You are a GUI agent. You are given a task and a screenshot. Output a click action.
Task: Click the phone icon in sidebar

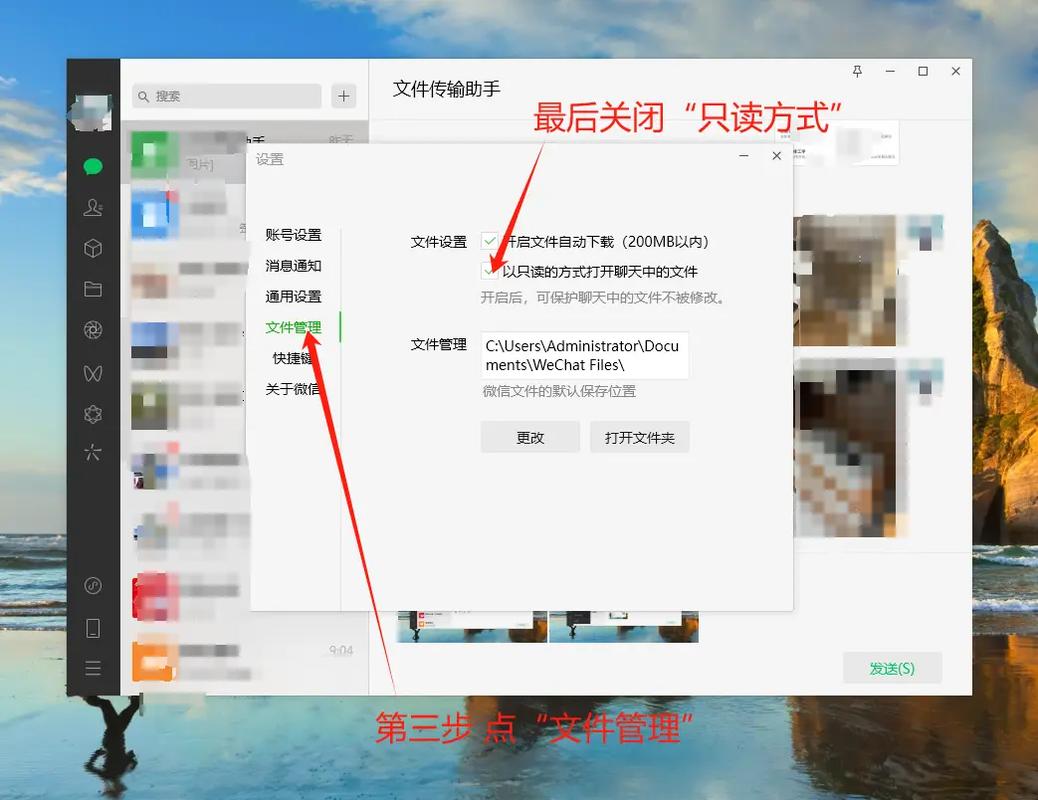click(x=92, y=628)
